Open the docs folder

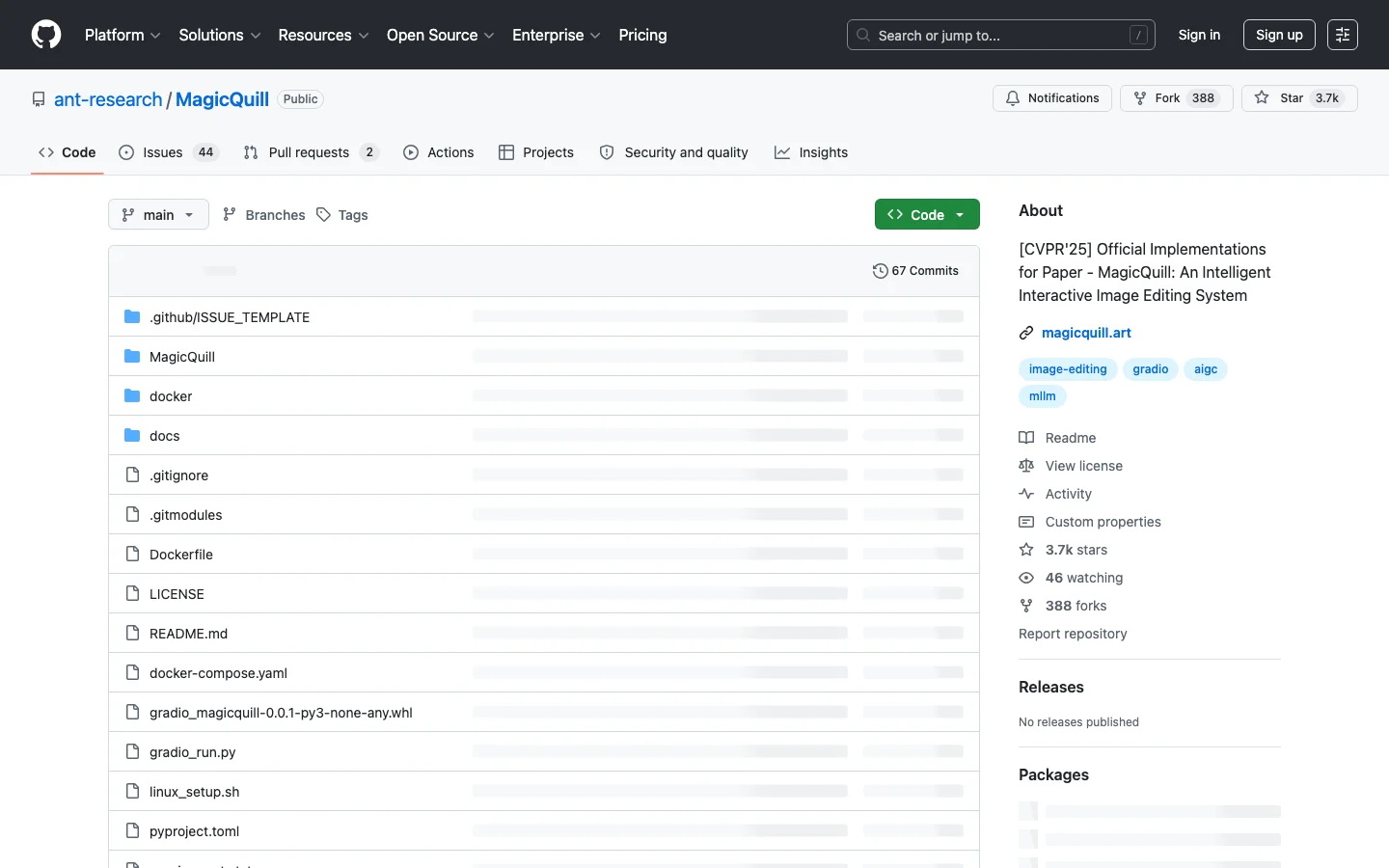165,436
